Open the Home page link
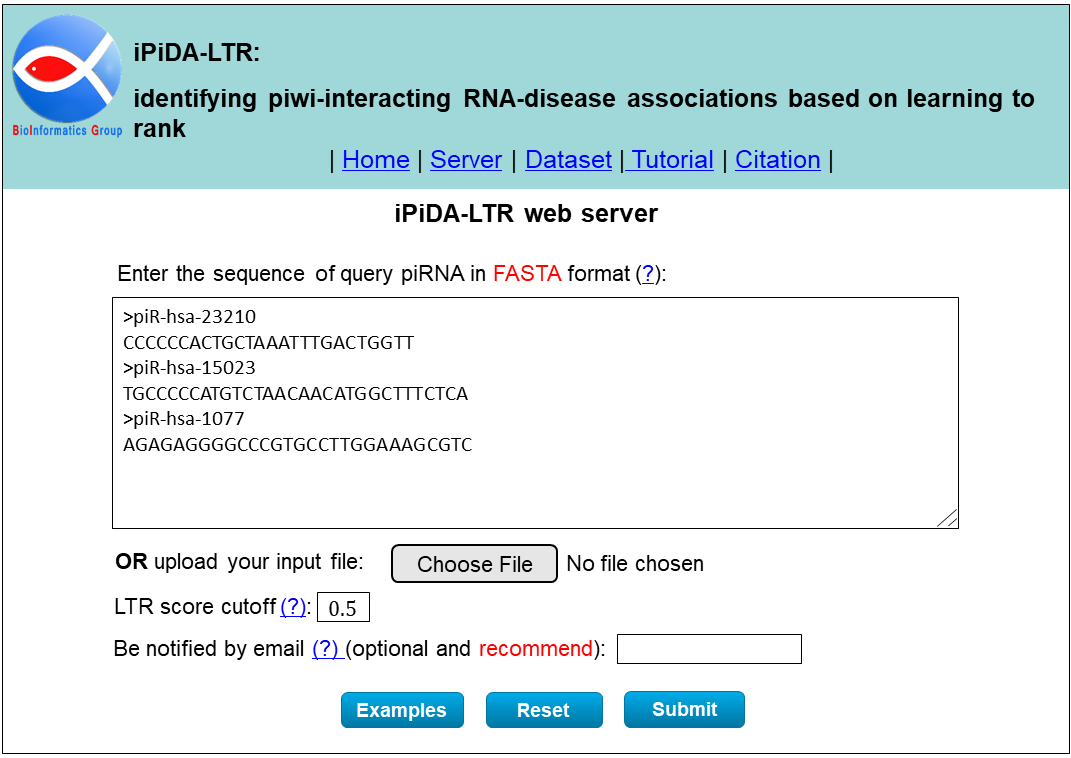Screen dimensions: 1071x758 pyautogui.click(x=376, y=160)
